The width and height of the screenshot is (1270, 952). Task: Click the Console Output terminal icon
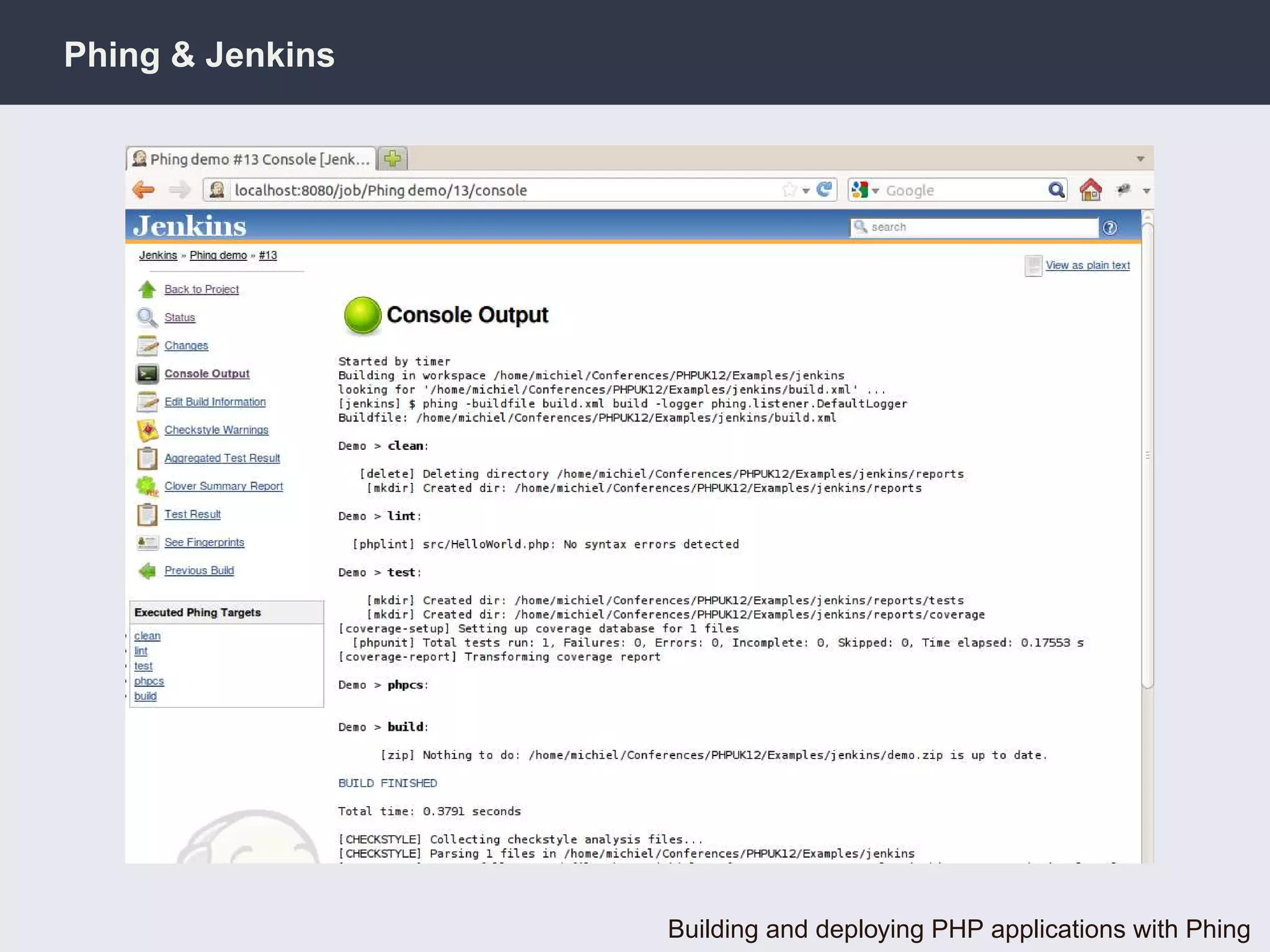coord(148,374)
